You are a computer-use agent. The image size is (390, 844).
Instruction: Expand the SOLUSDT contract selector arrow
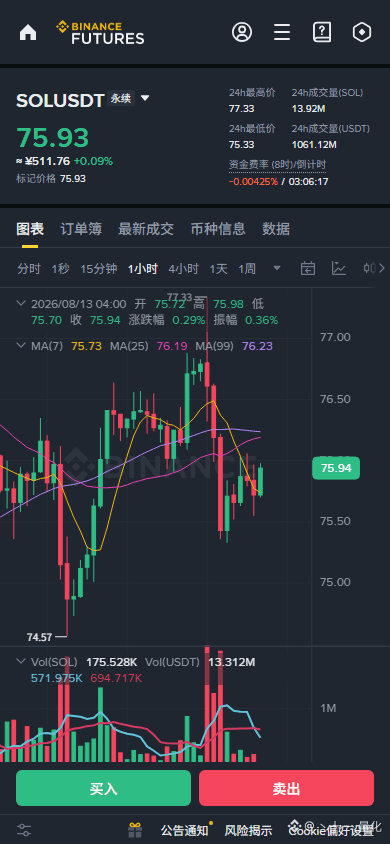tap(145, 99)
